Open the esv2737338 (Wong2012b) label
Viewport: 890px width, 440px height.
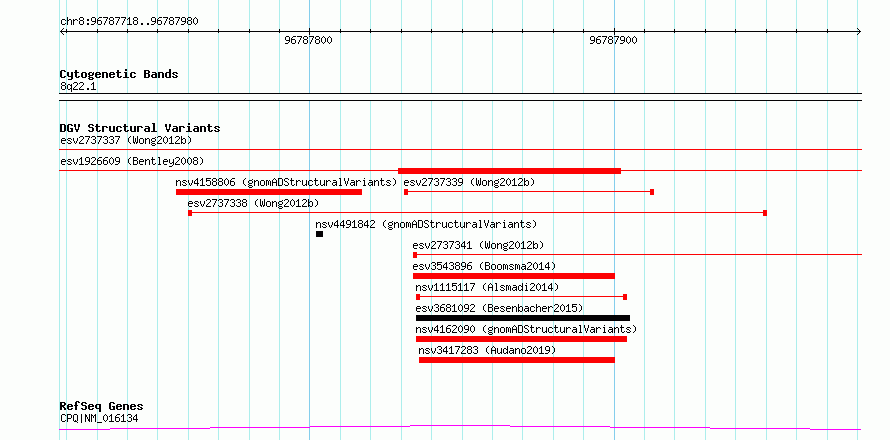click(x=253, y=203)
